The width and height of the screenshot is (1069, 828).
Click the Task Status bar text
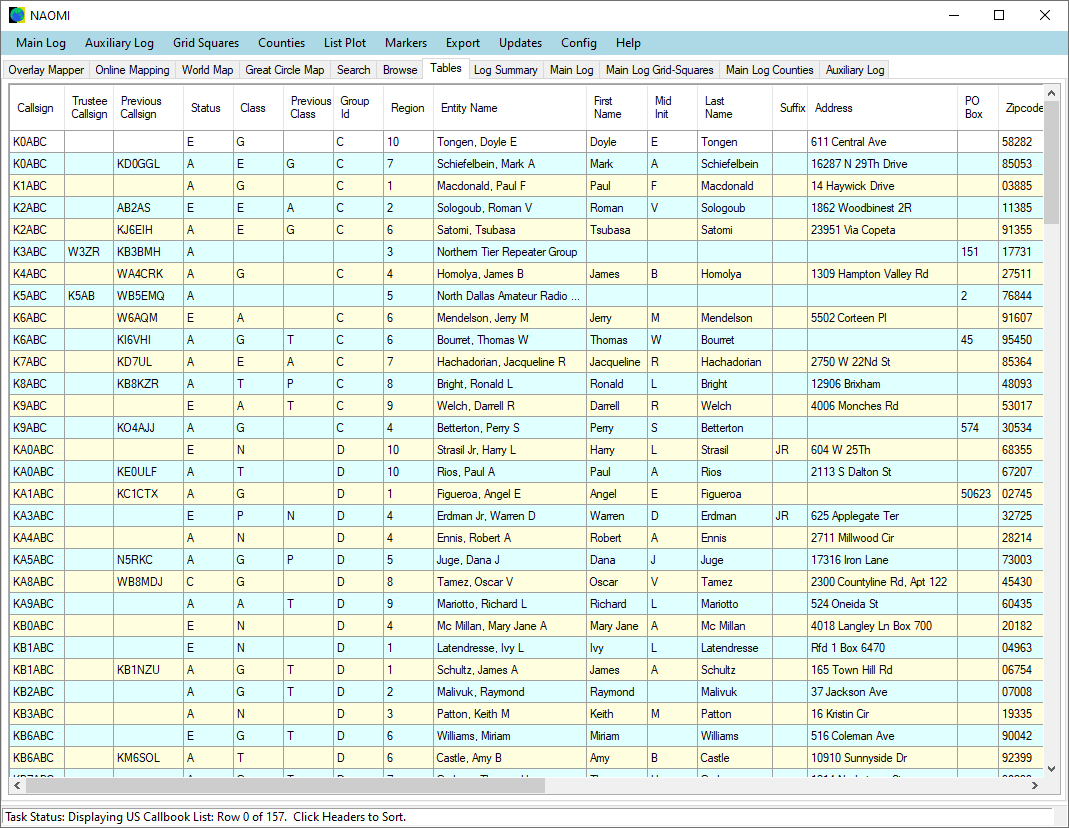coord(205,816)
